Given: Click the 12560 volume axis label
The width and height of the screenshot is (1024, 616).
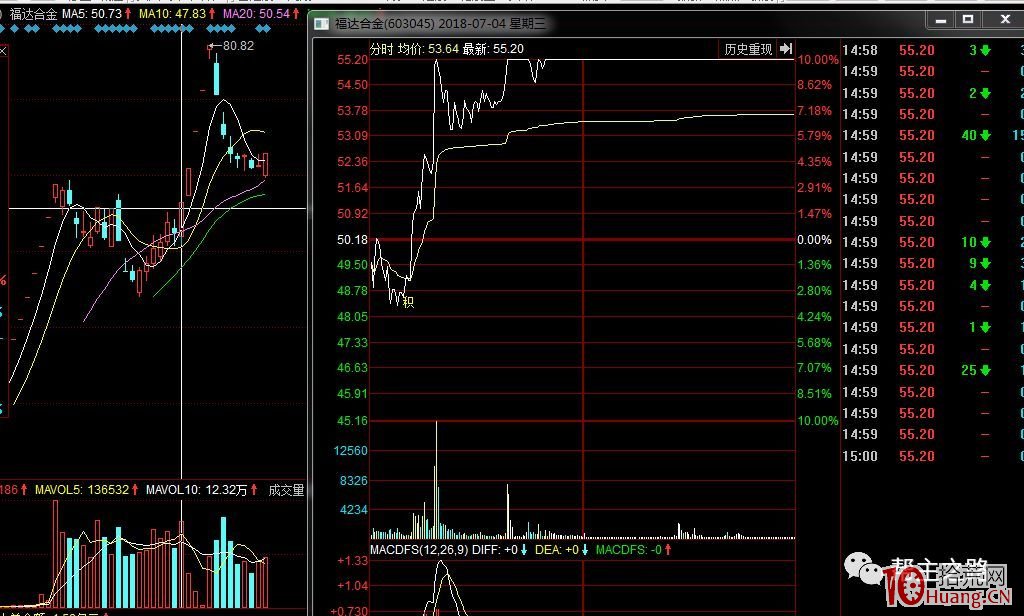Looking at the screenshot, I should (x=351, y=451).
